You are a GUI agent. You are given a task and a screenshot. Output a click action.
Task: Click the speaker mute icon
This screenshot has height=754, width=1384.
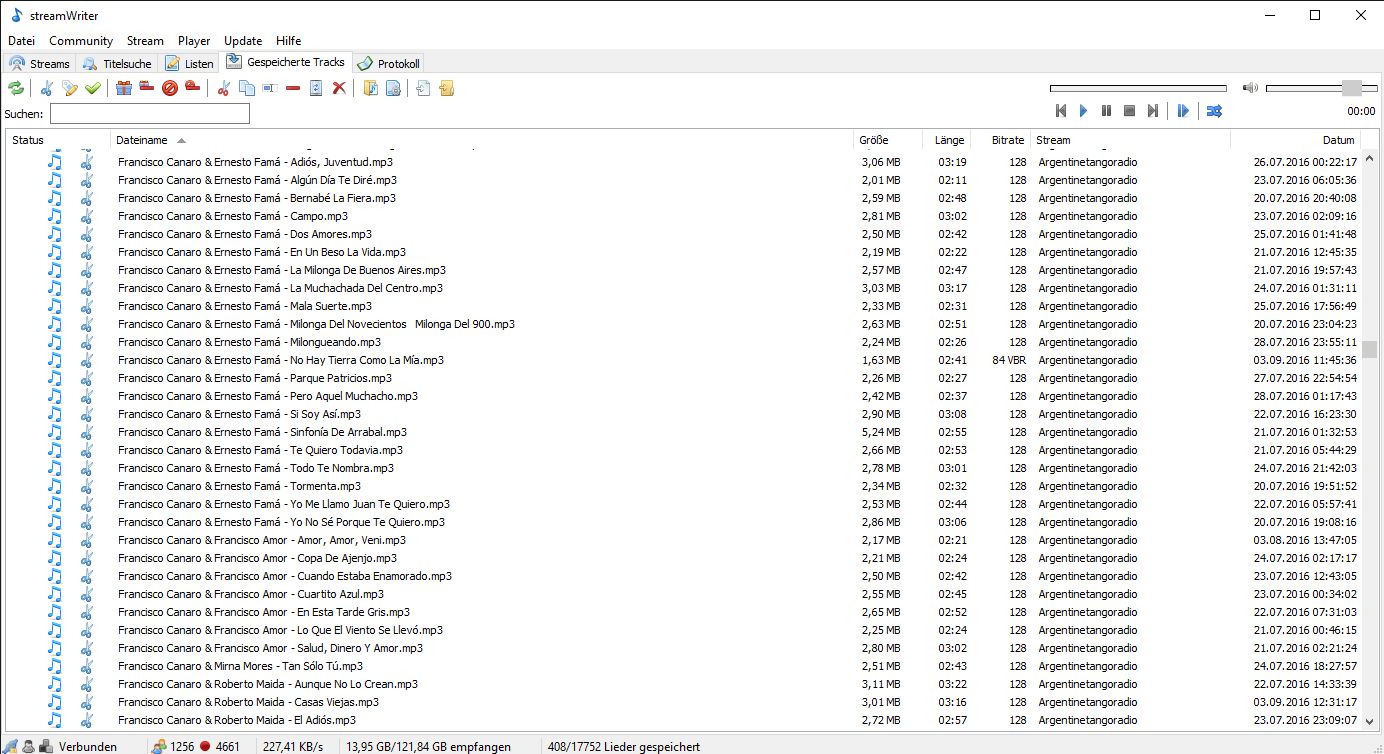(x=1249, y=88)
